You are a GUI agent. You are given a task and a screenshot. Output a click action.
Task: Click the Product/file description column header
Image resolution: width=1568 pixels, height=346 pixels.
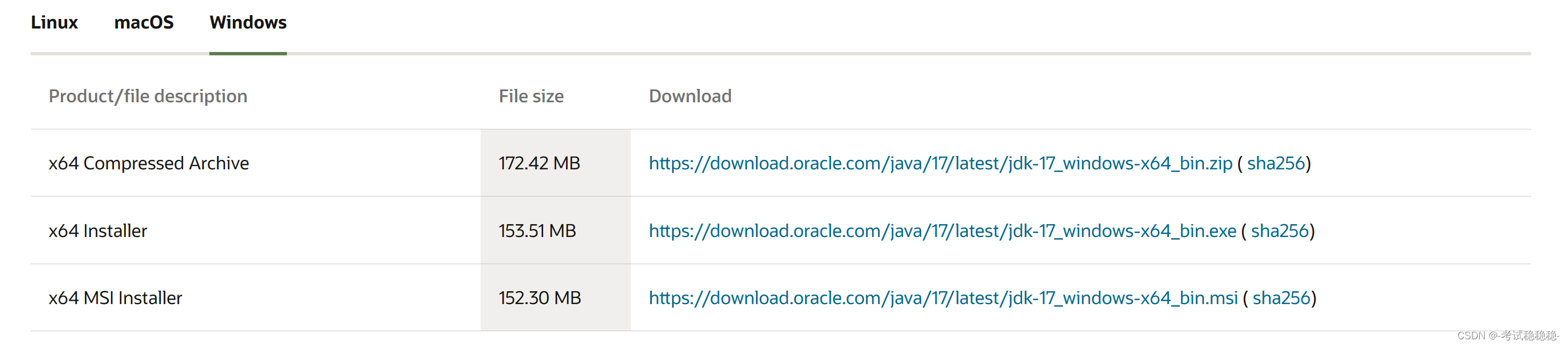(148, 96)
